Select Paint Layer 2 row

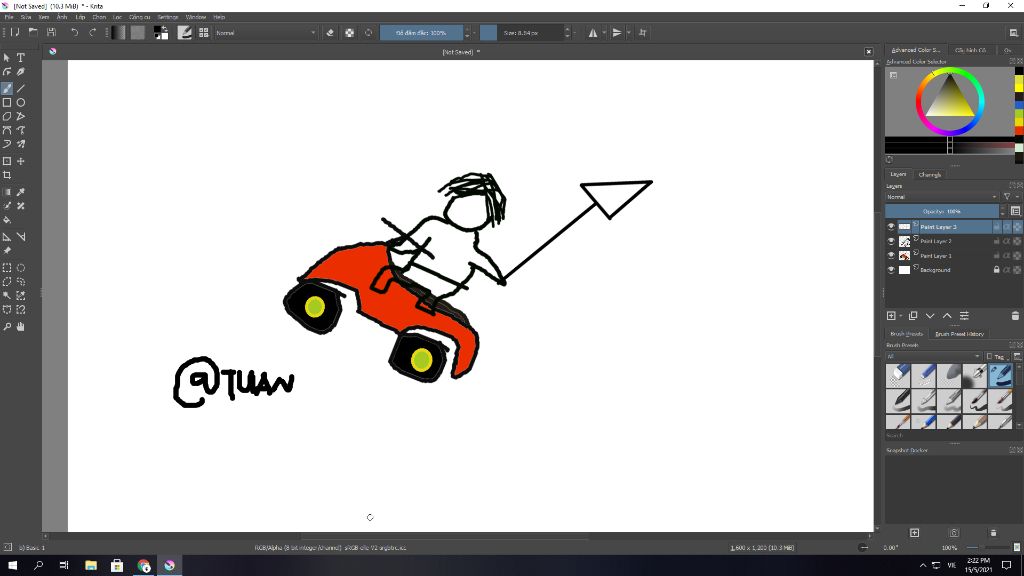pyautogui.click(x=952, y=241)
